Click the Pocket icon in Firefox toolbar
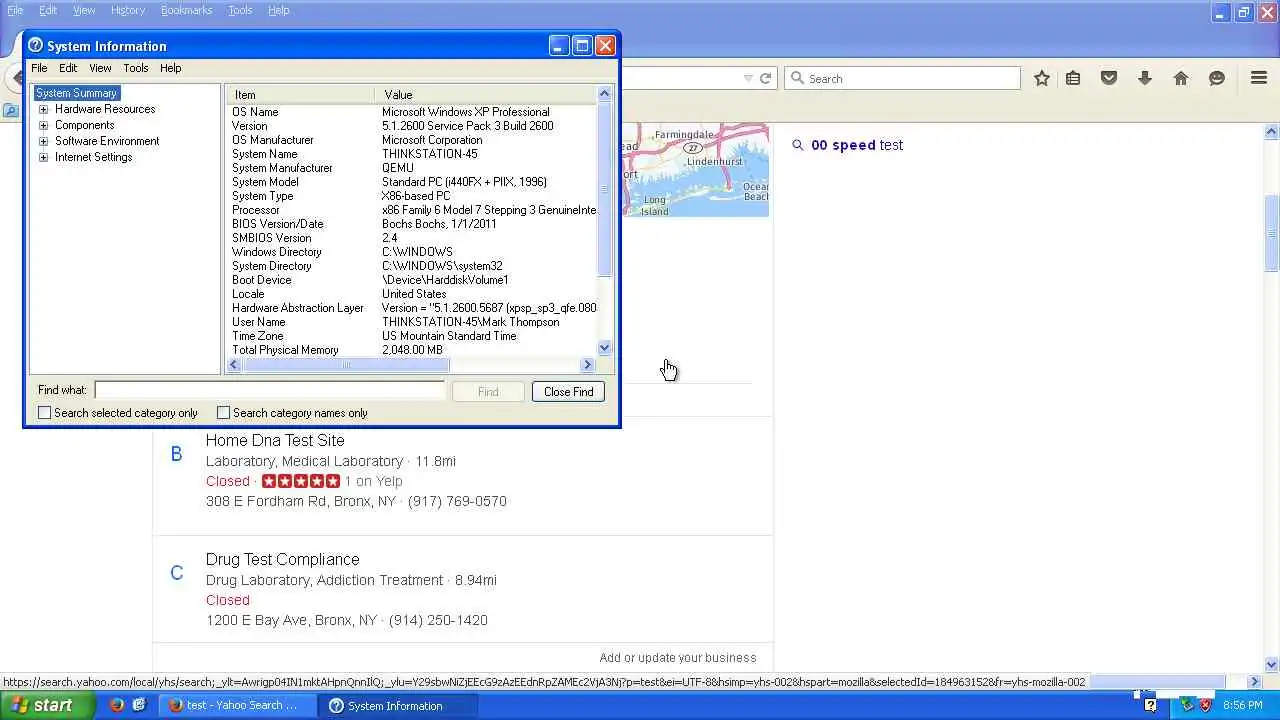This screenshot has height=720, width=1280. (1109, 78)
